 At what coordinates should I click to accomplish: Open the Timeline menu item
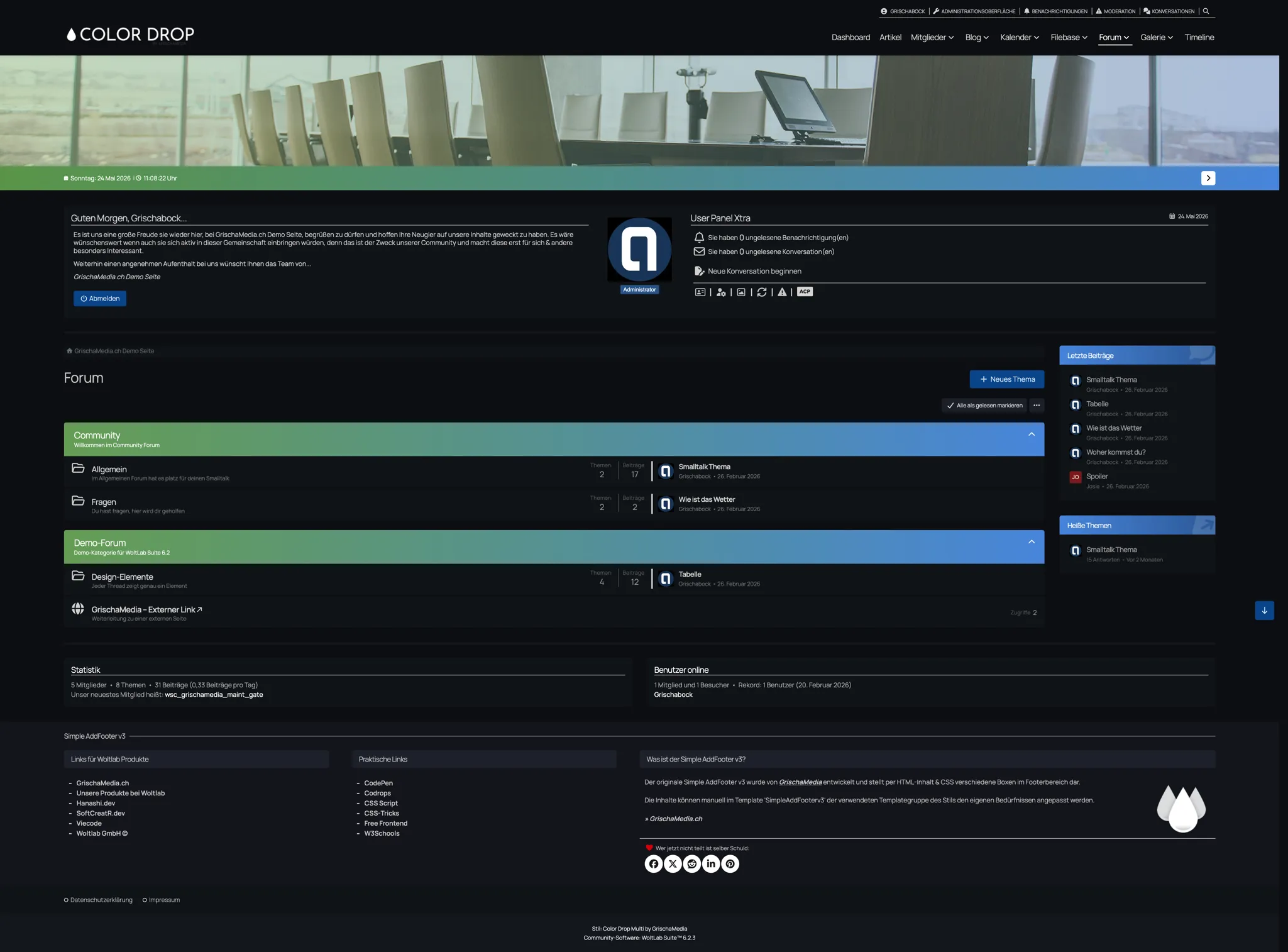(1199, 38)
